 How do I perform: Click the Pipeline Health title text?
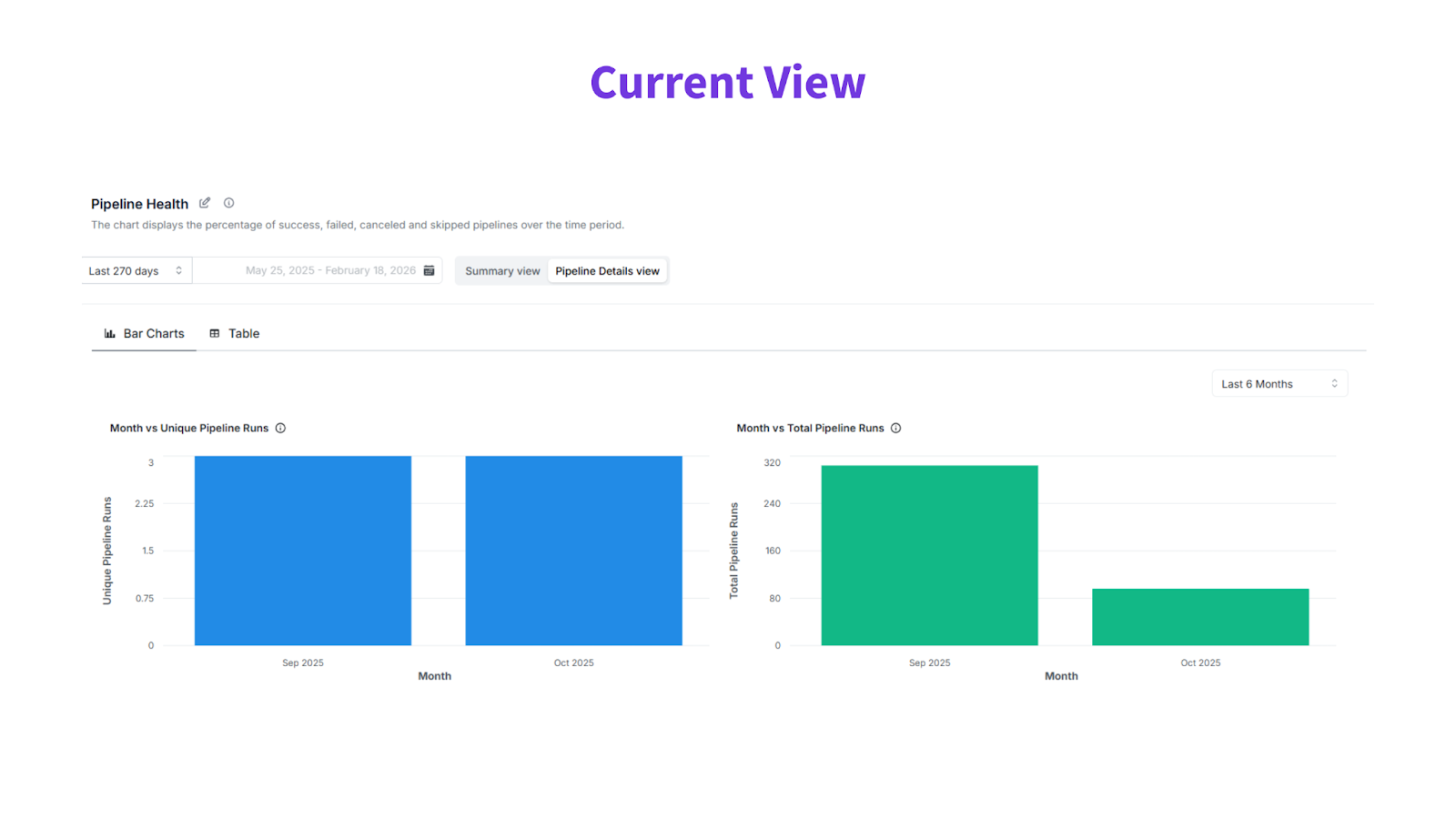click(x=139, y=204)
